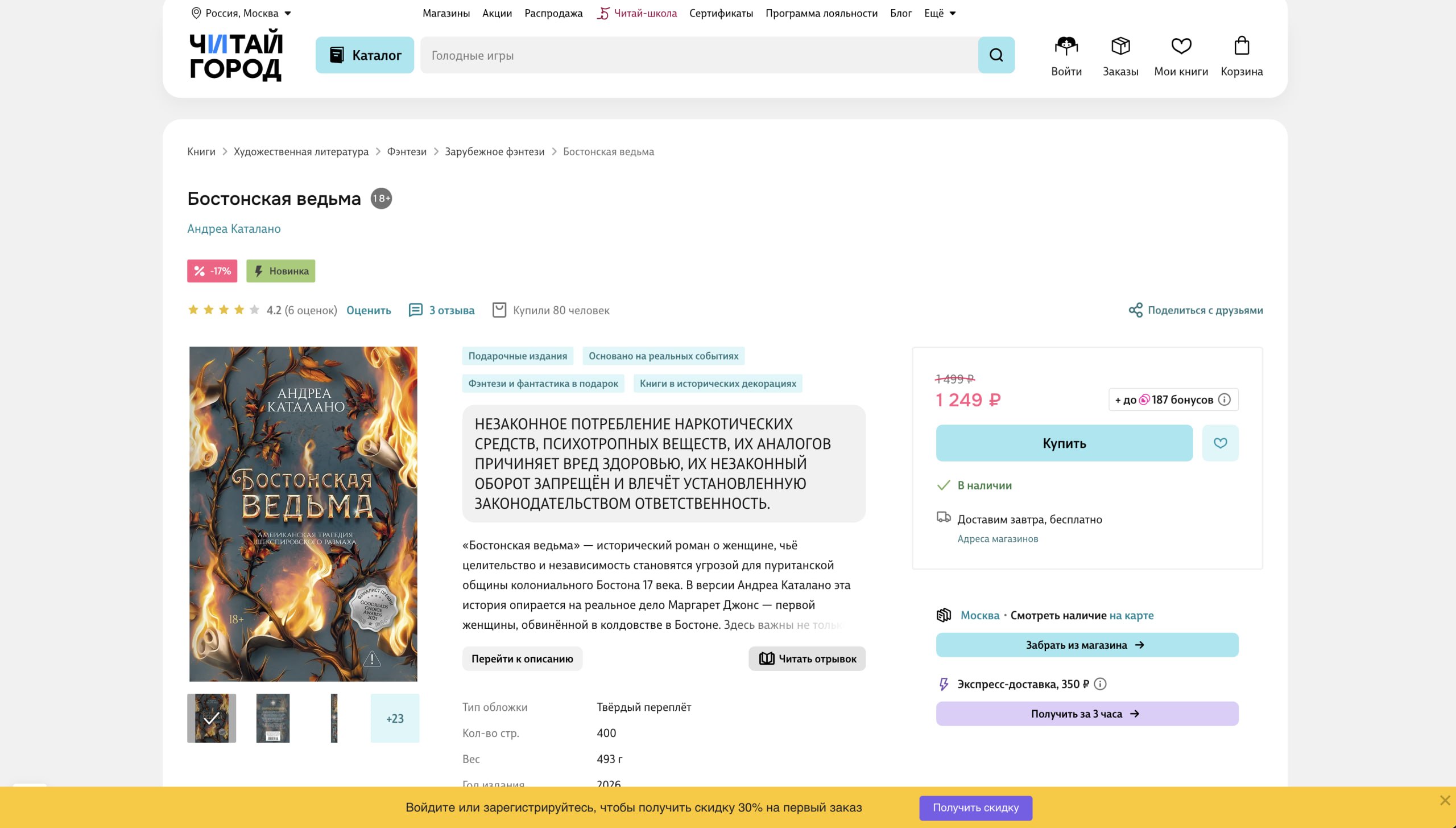Go to Зарубежное фэнтези breadcrumb
This screenshot has width=1456, height=828.
[x=494, y=151]
